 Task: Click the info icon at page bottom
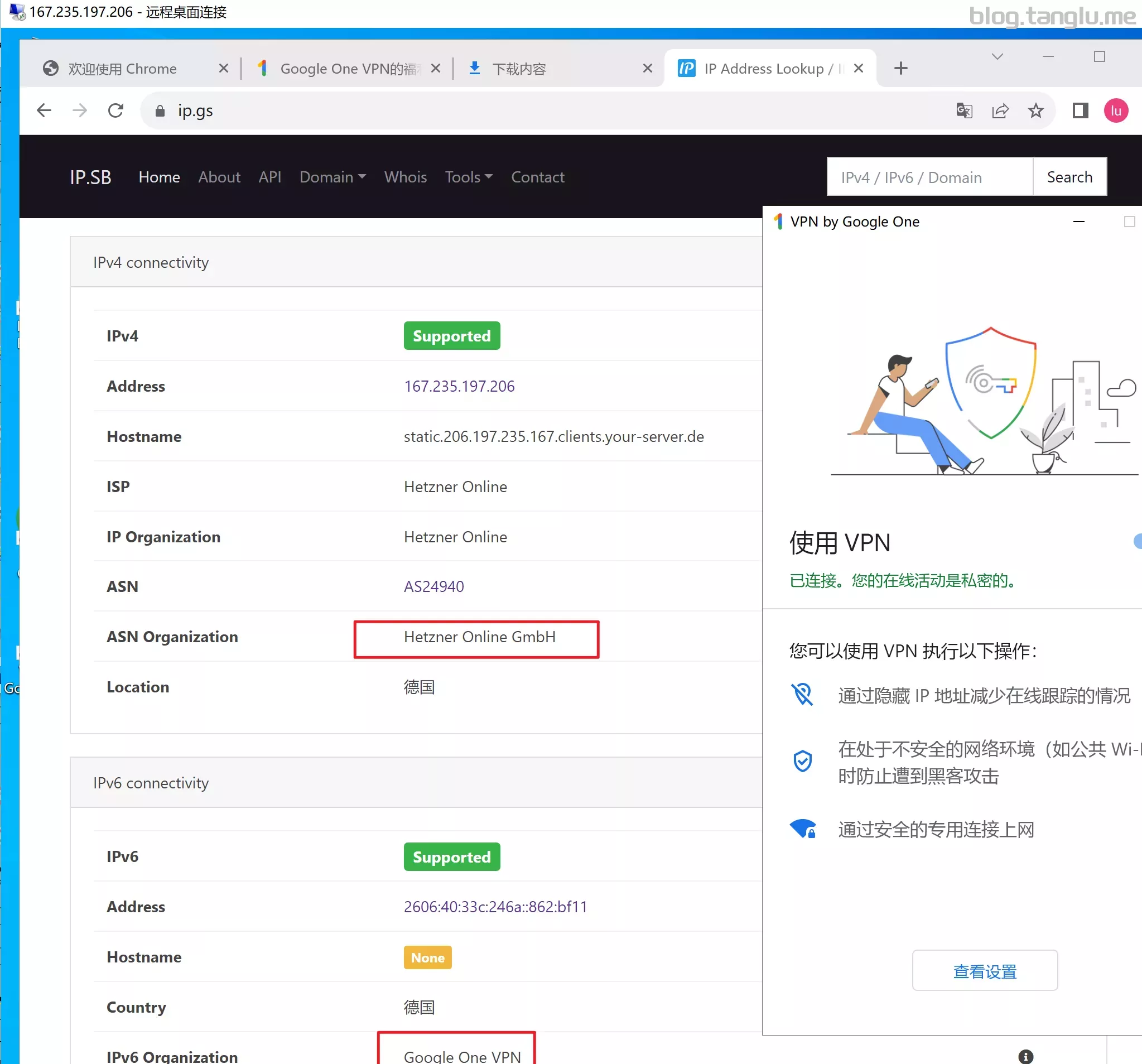click(1025, 1056)
